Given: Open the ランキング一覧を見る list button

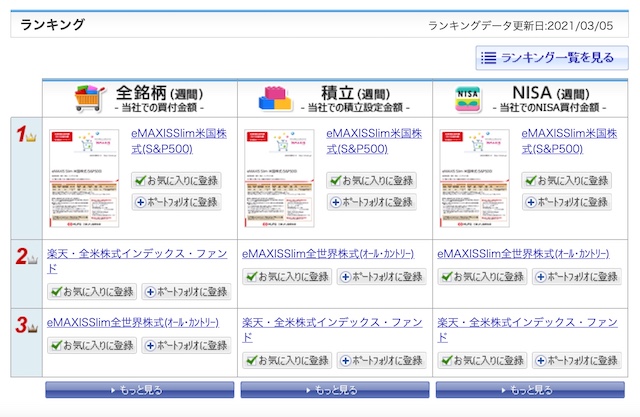Looking at the screenshot, I should pyautogui.click(x=546, y=58).
